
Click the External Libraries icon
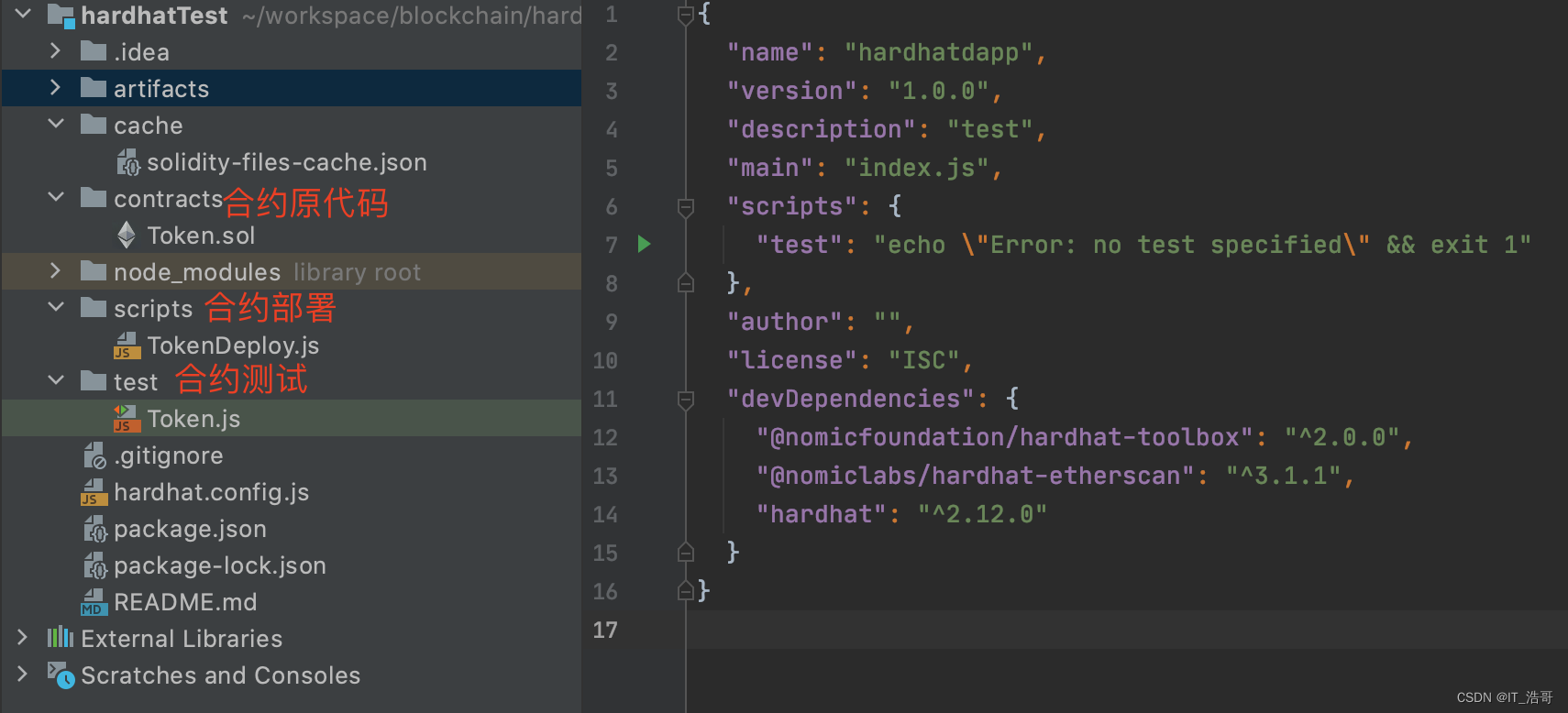pos(61,638)
